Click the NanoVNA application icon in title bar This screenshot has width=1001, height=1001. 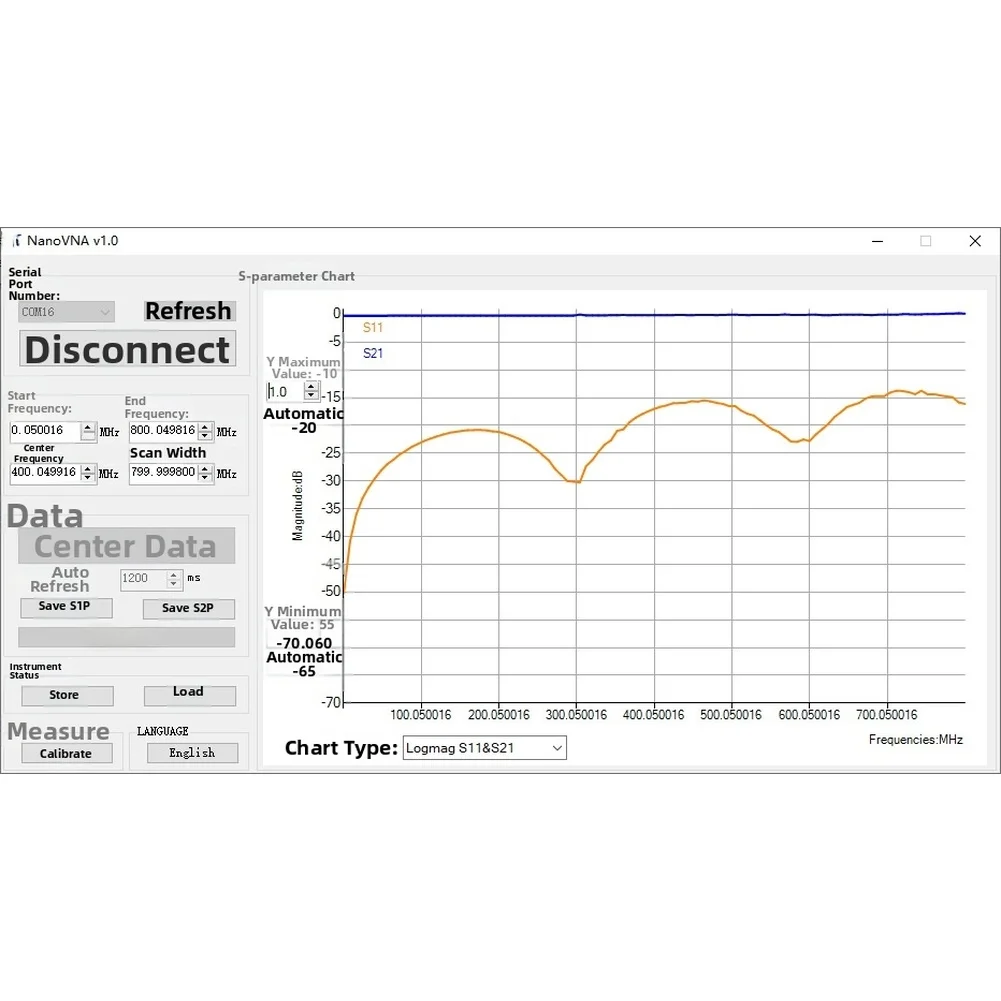pyautogui.click(x=15, y=241)
